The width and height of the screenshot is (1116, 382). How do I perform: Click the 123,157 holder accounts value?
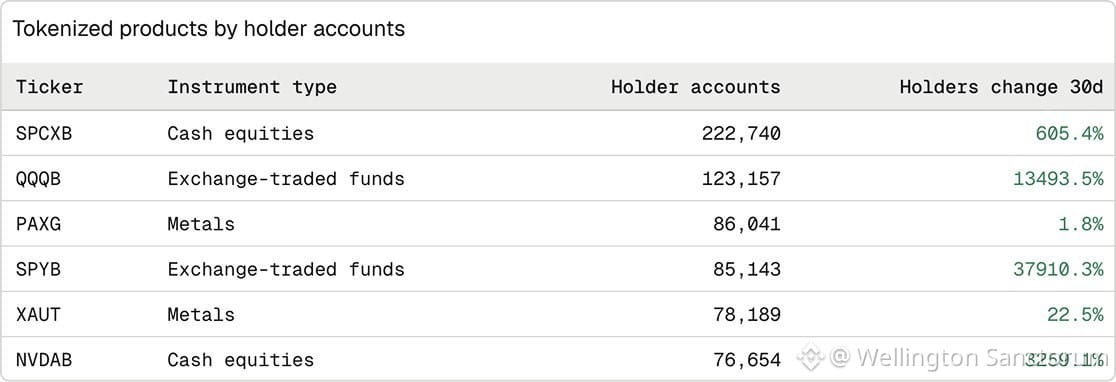[x=741, y=179]
